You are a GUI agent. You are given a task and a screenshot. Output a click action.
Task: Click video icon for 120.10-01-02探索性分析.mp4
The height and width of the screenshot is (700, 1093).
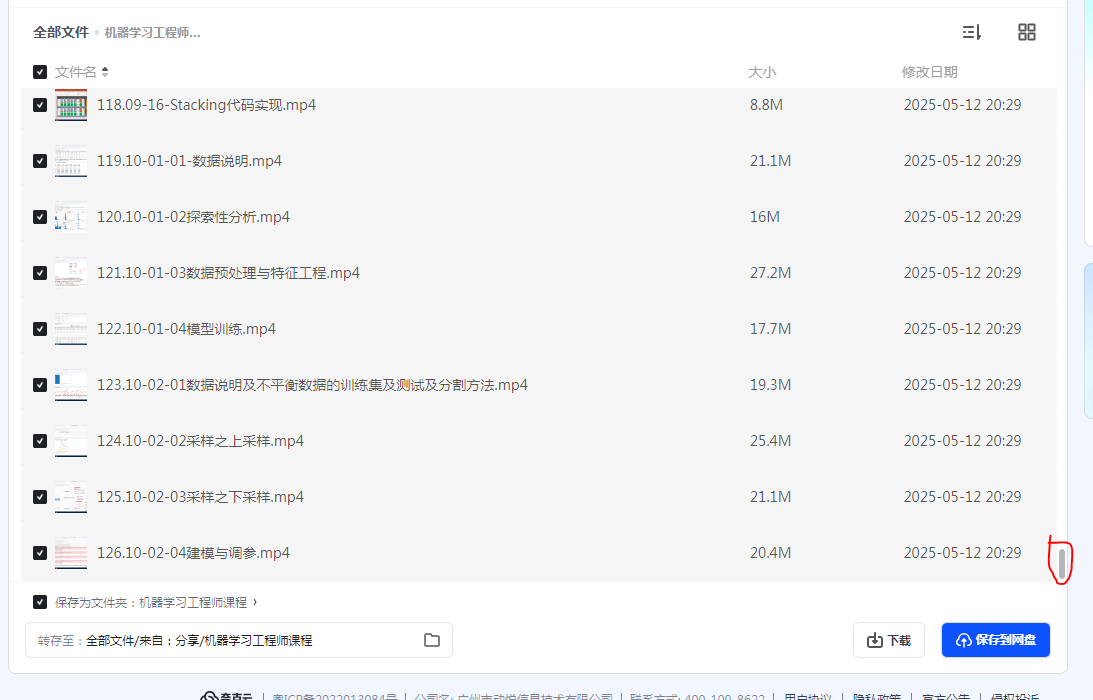71,217
